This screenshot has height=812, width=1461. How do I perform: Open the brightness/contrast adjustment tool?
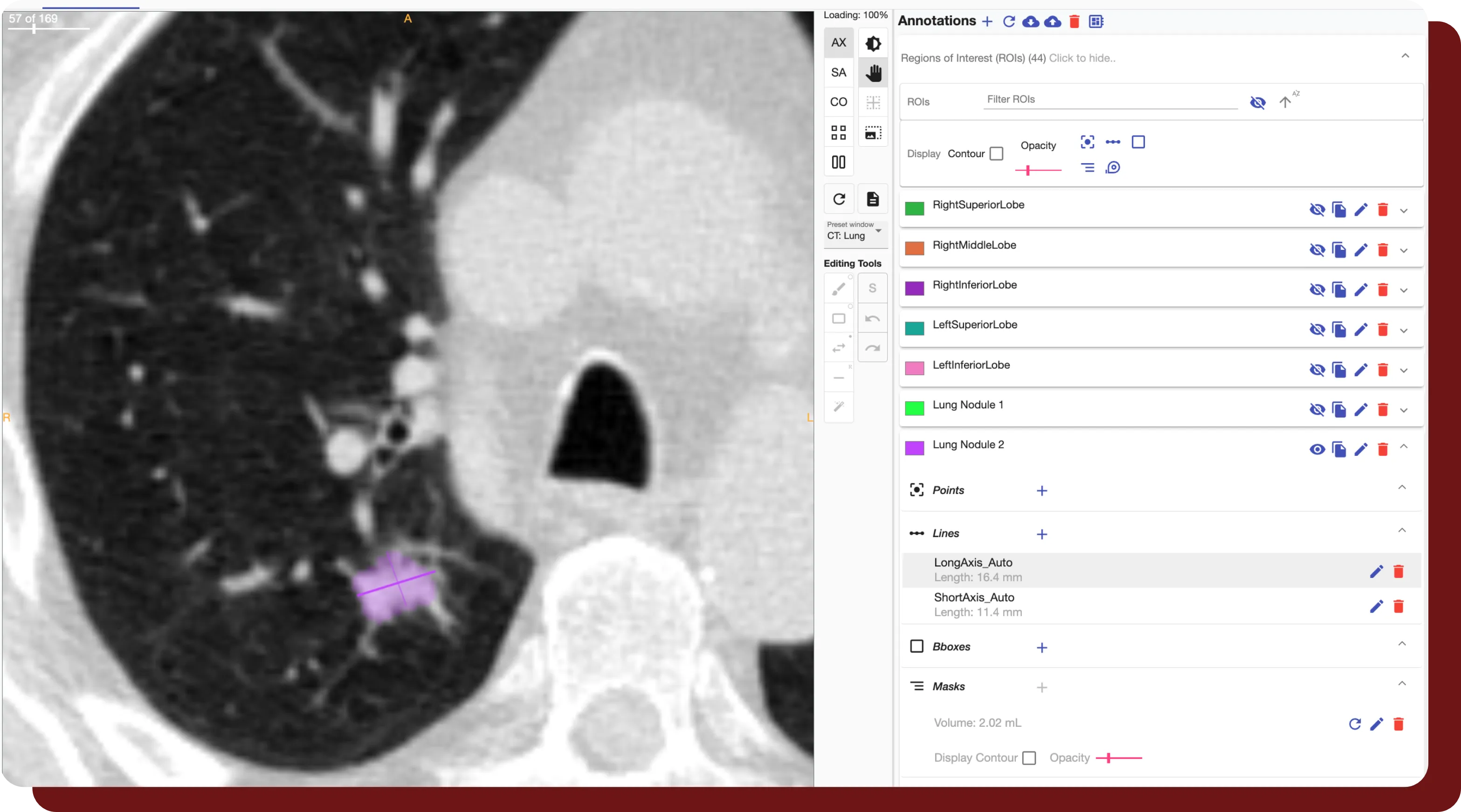pyautogui.click(x=873, y=43)
